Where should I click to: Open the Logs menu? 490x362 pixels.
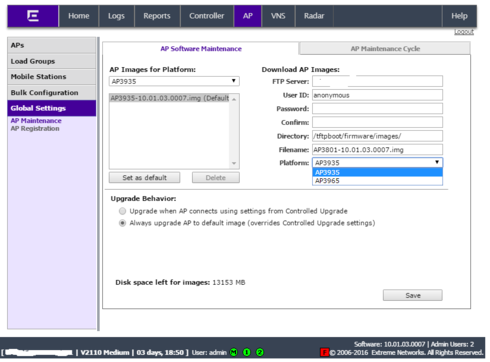point(116,16)
